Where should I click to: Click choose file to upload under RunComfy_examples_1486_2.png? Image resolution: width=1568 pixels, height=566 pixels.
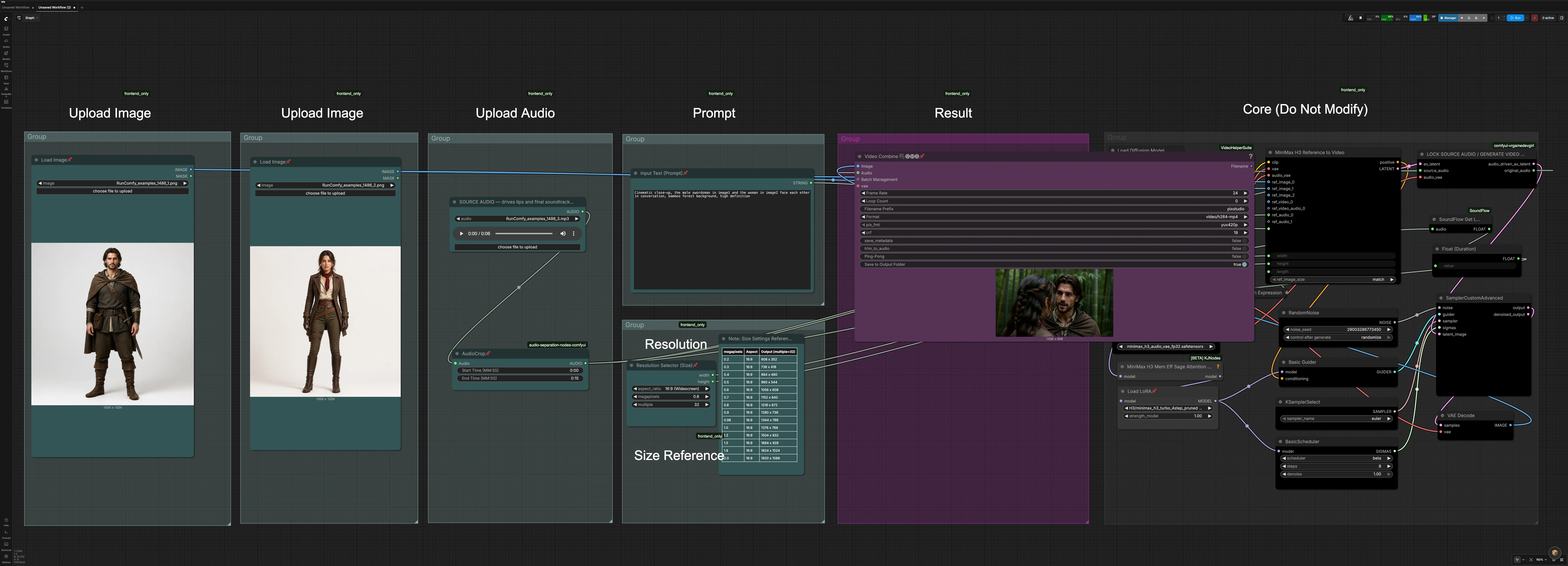(325, 194)
